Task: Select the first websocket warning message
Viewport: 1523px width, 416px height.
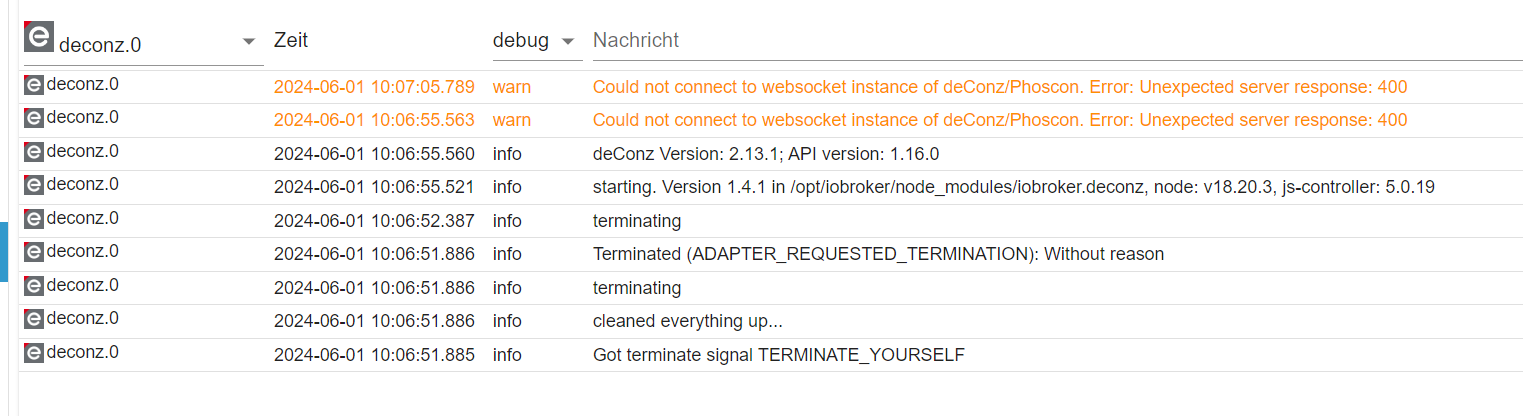Action: [x=1000, y=87]
